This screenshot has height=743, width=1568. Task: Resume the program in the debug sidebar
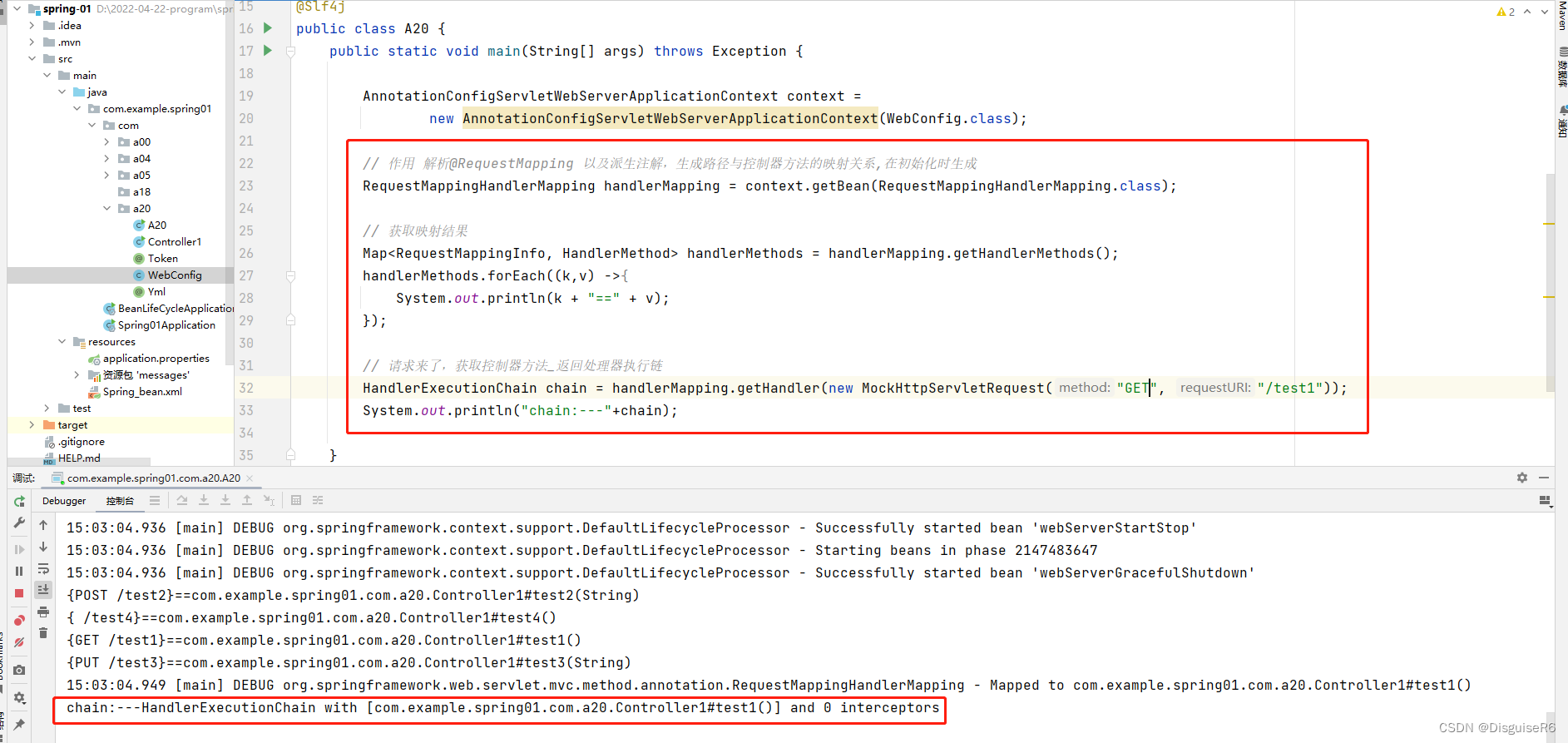19,549
